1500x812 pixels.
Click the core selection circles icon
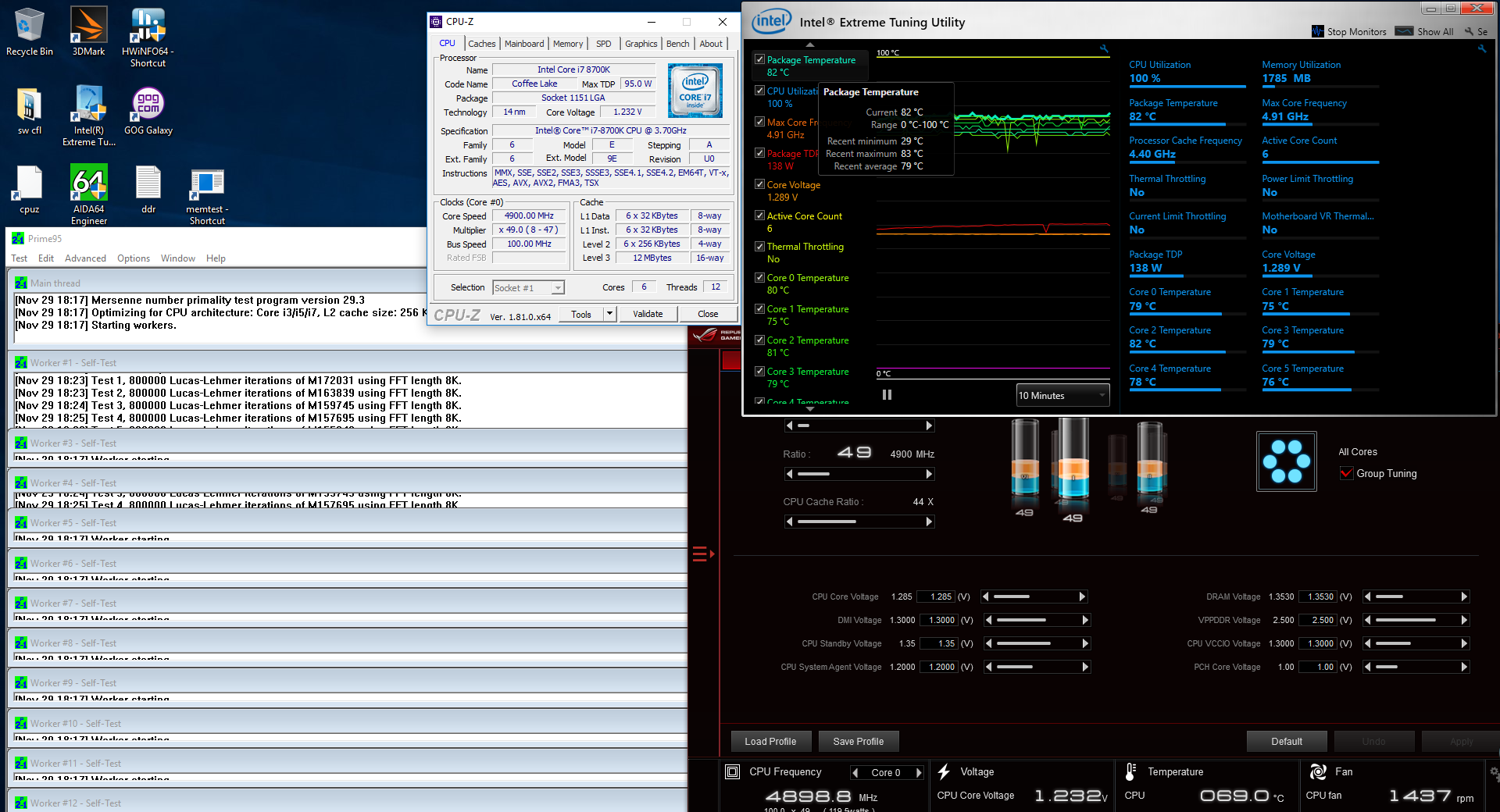coord(1286,461)
